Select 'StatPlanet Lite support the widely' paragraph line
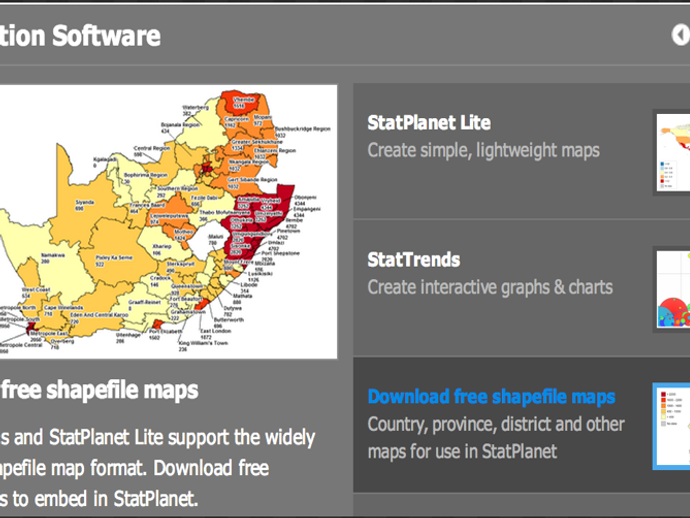The image size is (690, 518). pyautogui.click(x=182, y=437)
